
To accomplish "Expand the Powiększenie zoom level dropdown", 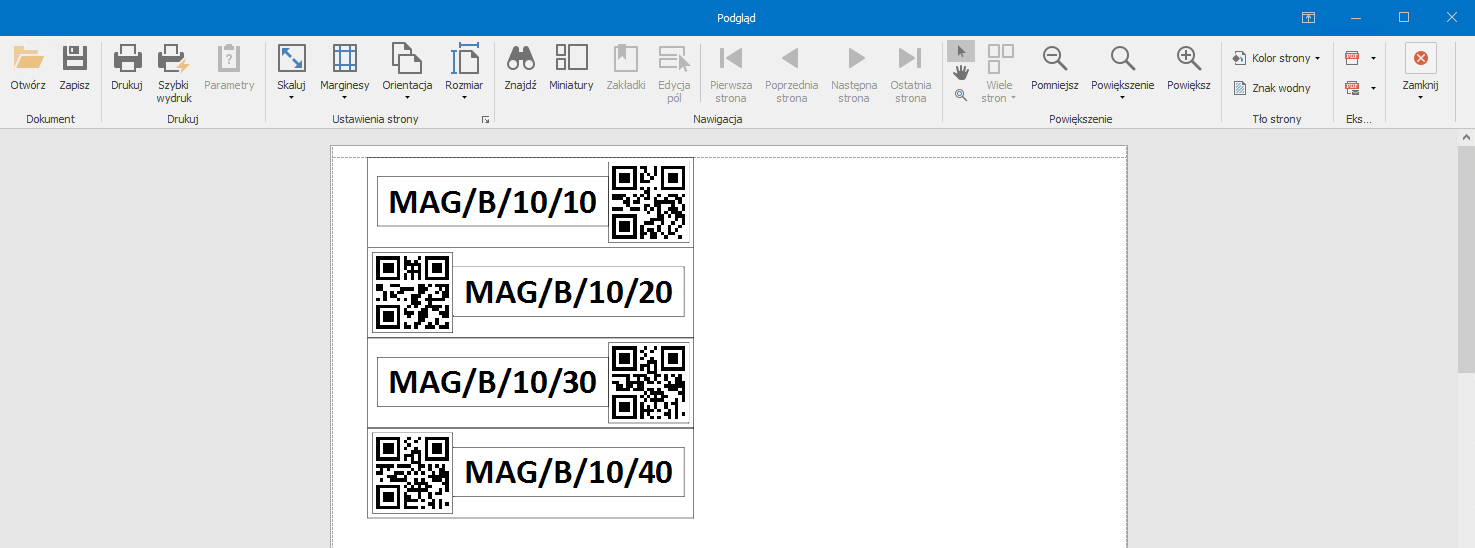I will point(1123,98).
